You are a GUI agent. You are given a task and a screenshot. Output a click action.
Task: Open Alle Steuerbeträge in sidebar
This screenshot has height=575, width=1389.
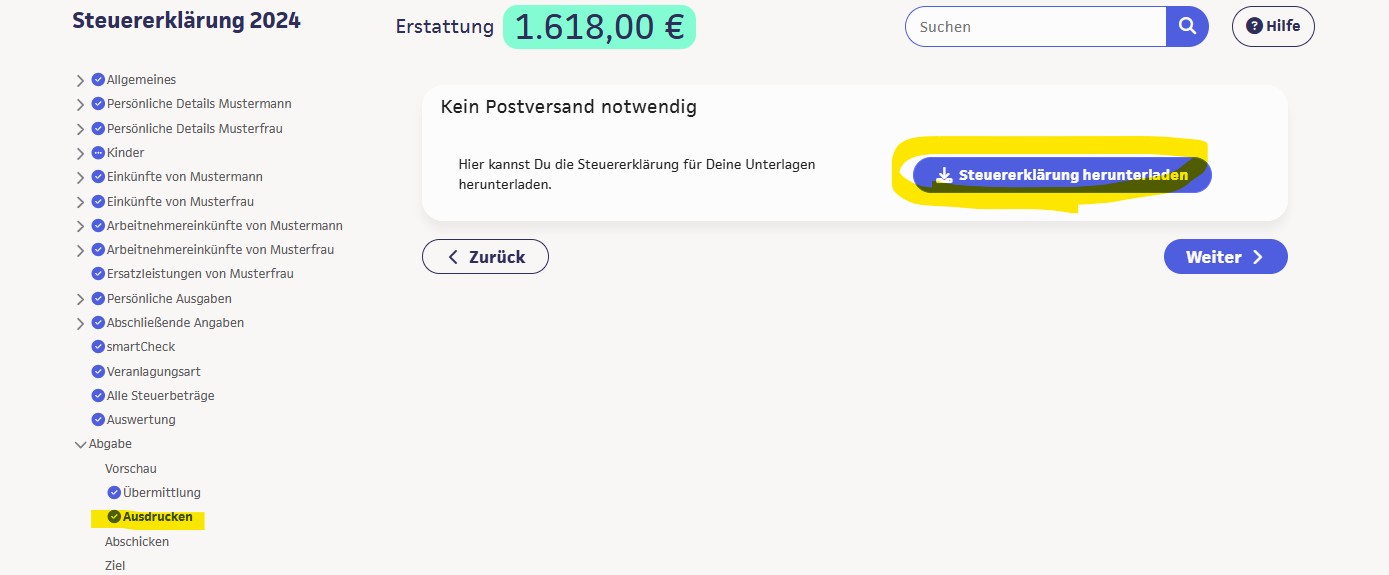[x=160, y=395]
